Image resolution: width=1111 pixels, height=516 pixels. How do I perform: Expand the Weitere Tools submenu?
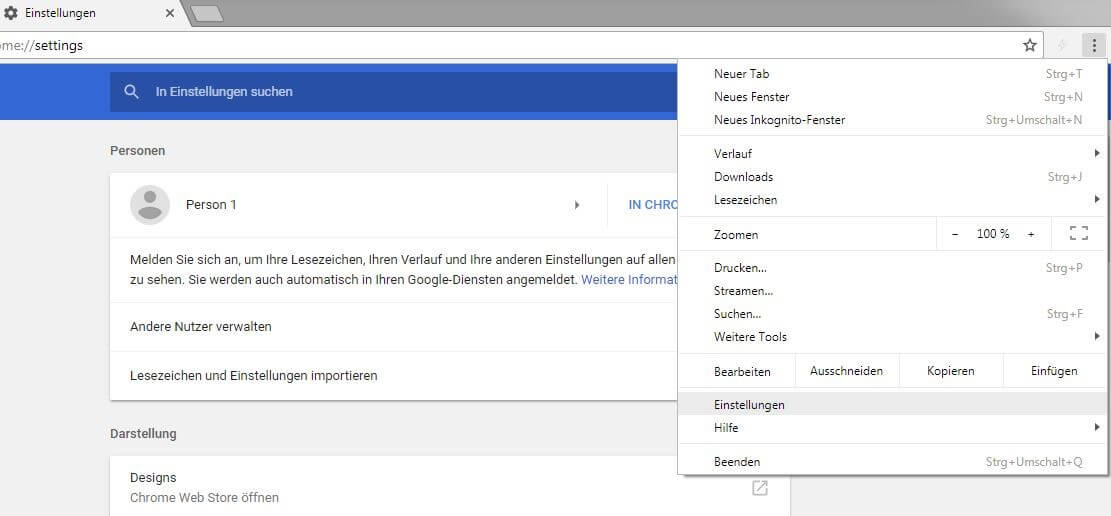tap(1097, 337)
